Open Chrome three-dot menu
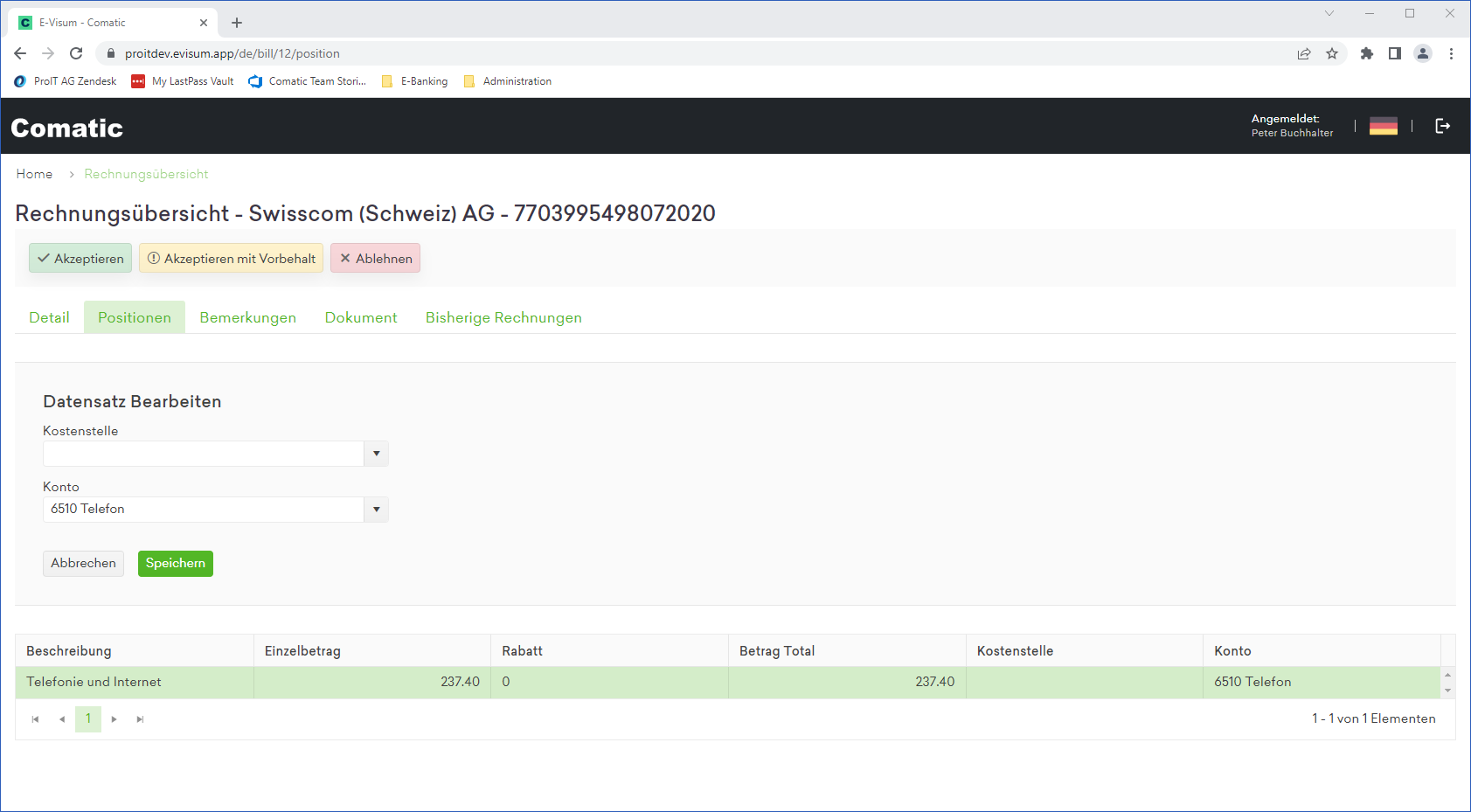This screenshot has width=1471, height=812. [x=1451, y=53]
